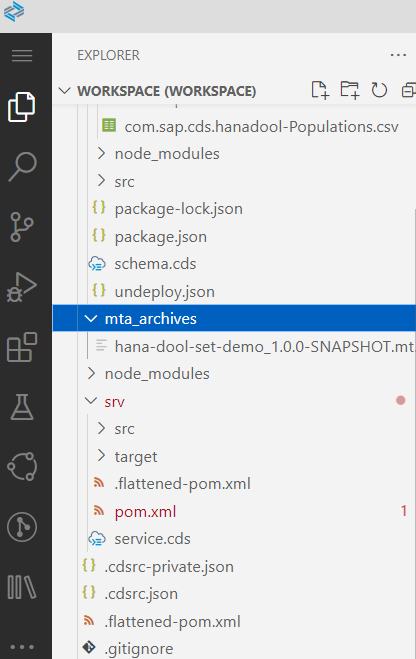Click the red modified dot on srv
The height and width of the screenshot is (659, 416).
point(400,401)
